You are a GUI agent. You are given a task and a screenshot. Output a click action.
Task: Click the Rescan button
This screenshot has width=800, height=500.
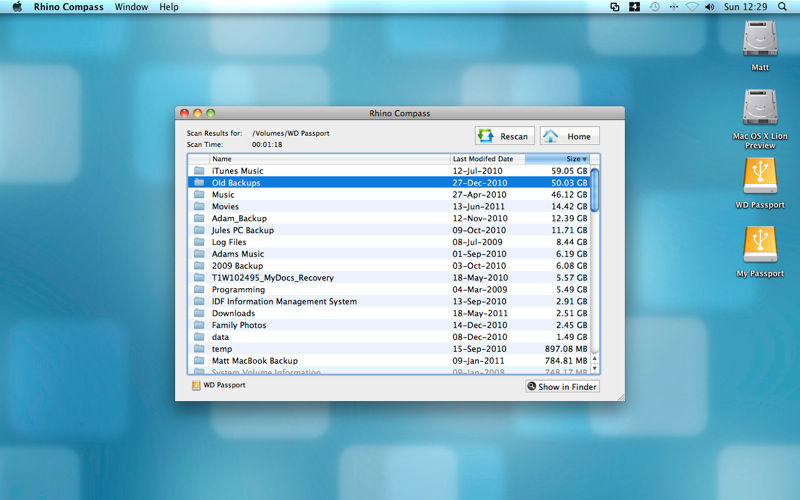(505, 136)
